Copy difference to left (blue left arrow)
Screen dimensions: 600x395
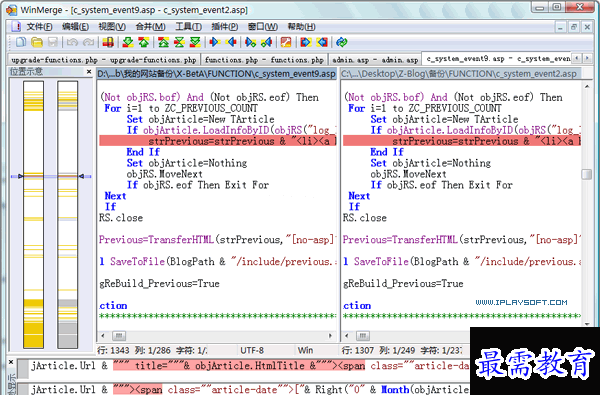231,42
